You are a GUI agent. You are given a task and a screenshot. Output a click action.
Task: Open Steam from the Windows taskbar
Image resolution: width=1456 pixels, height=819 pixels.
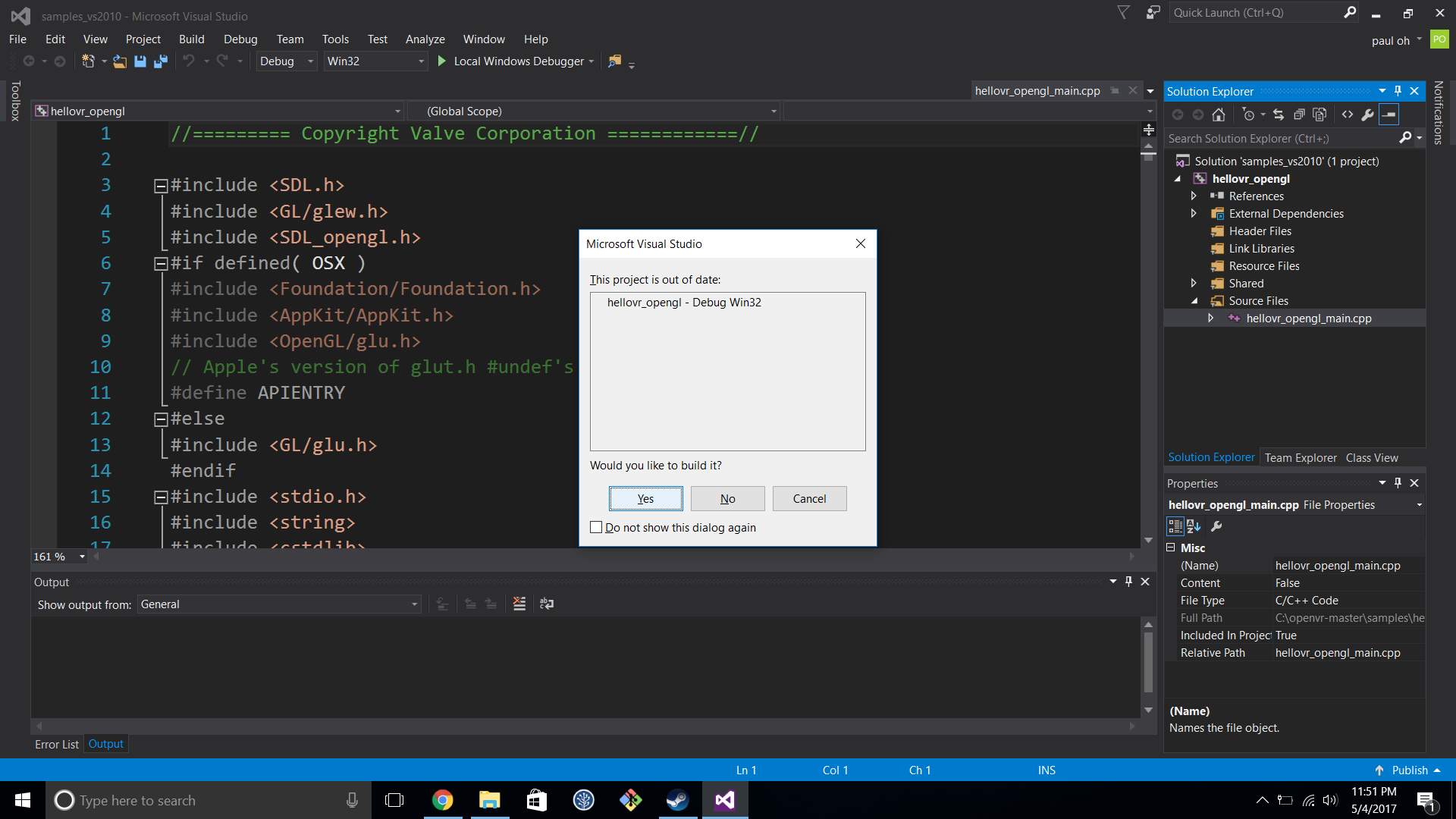(x=677, y=800)
